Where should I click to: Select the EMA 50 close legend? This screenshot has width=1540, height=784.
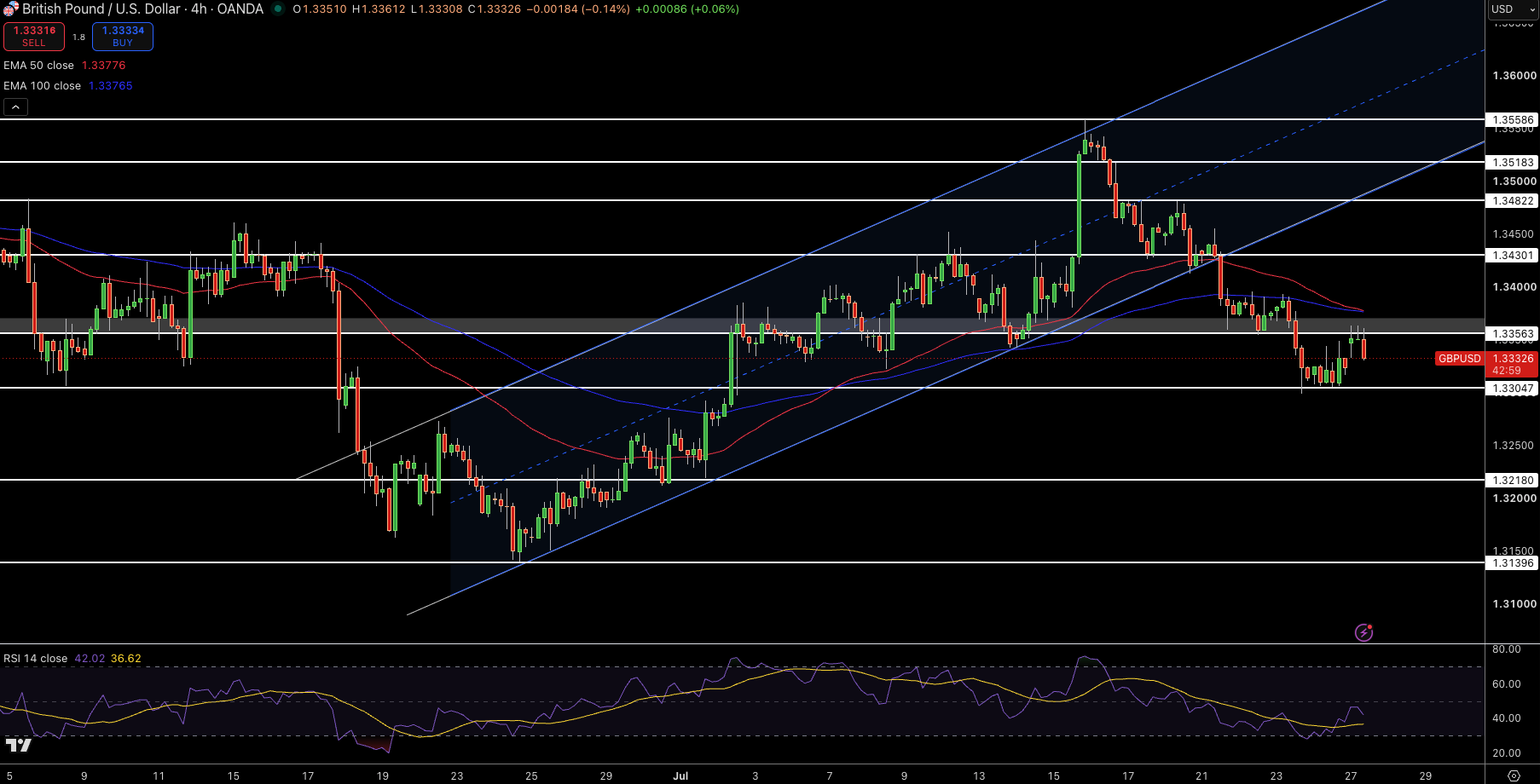pos(38,66)
